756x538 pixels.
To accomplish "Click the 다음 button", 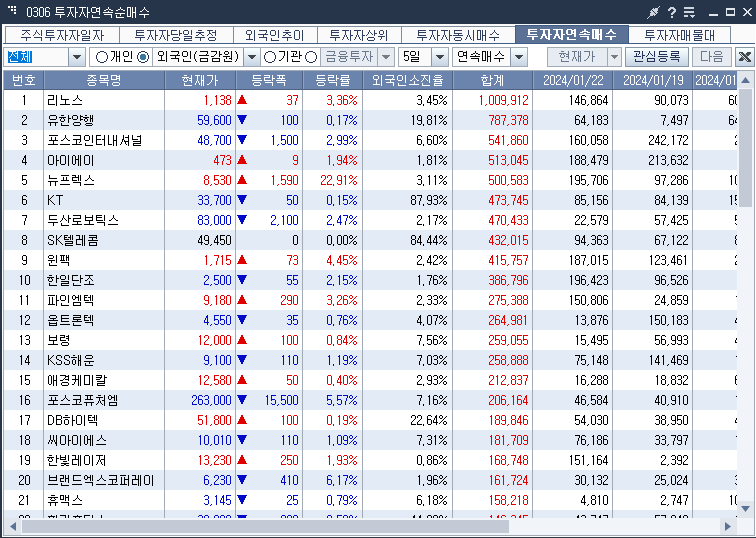I will 712,57.
